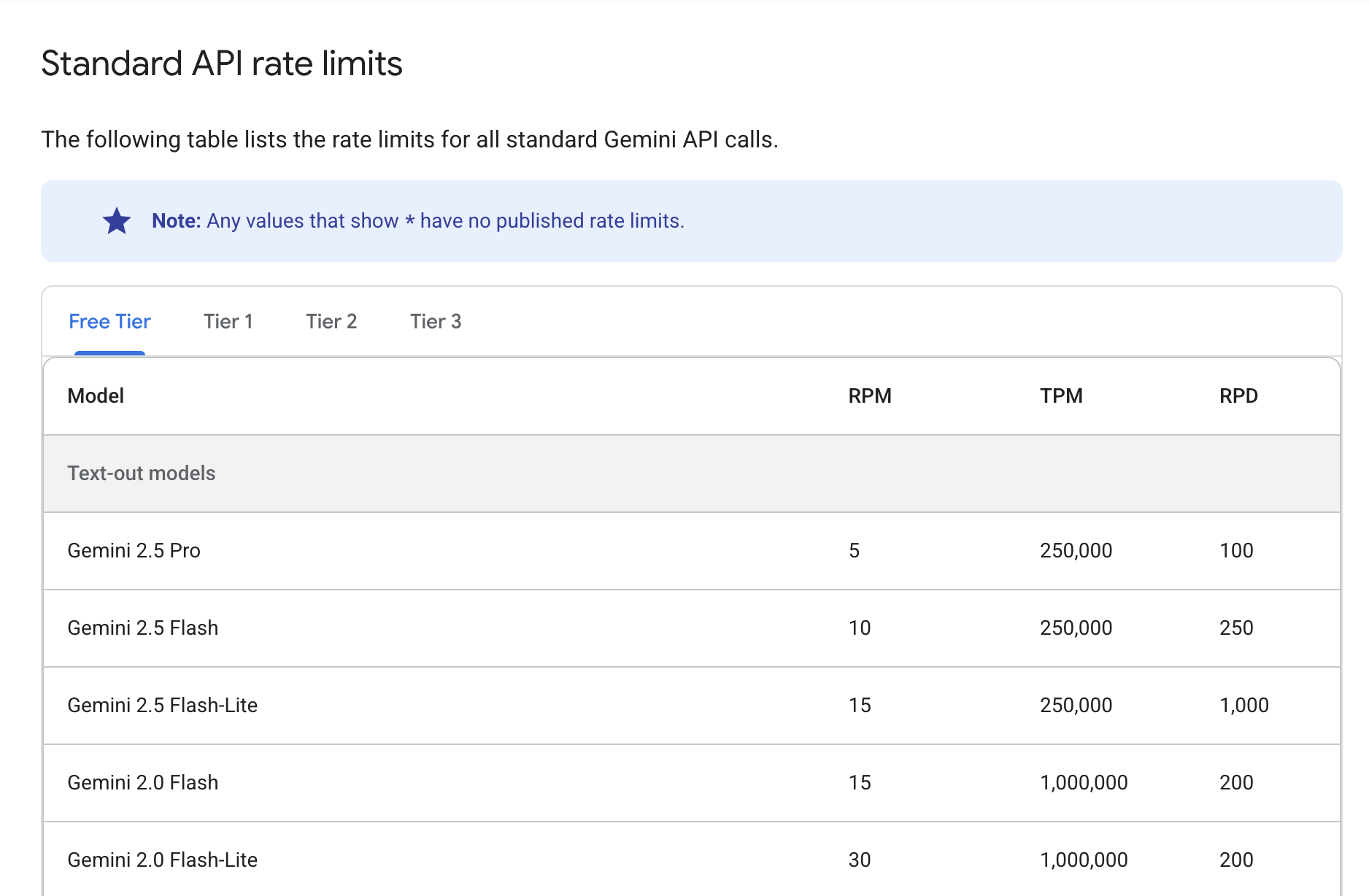Open the Tier 2 tab
This screenshot has height=896, width=1369.
(331, 322)
